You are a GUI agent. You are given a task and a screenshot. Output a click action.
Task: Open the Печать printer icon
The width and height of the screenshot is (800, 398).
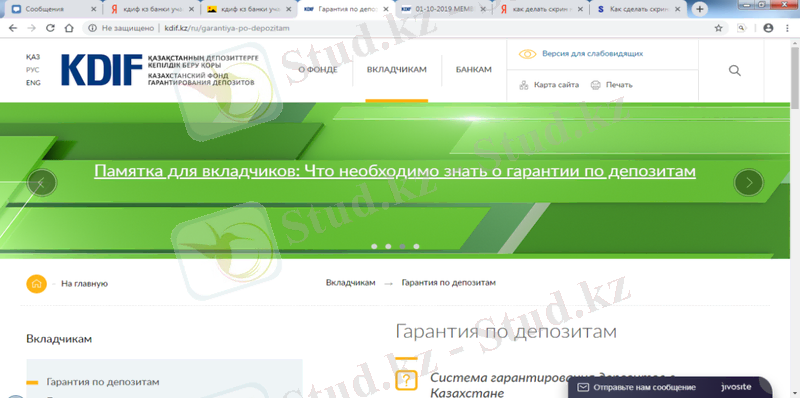[x=595, y=85]
